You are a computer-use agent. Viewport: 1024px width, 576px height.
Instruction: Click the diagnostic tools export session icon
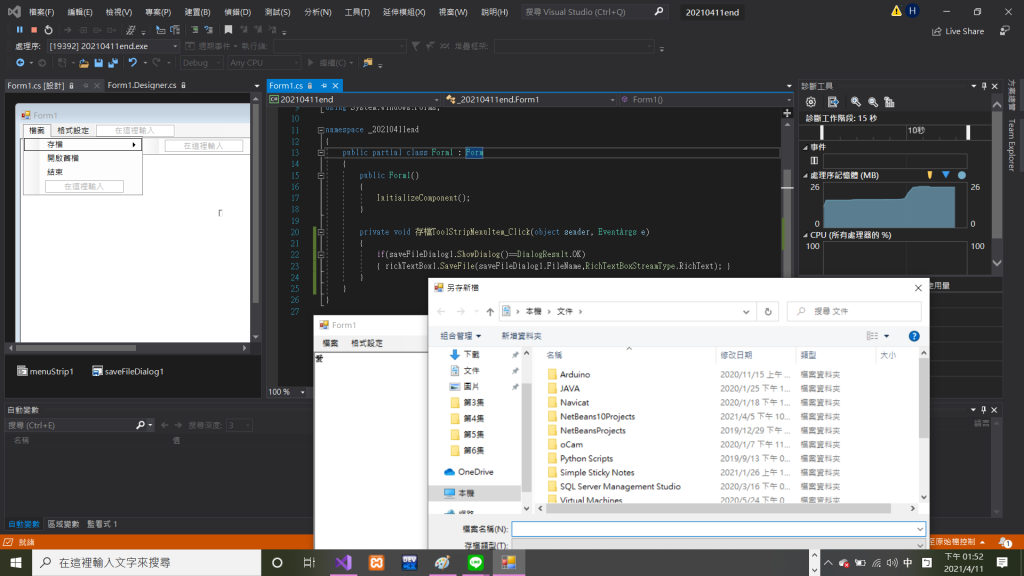tap(833, 102)
